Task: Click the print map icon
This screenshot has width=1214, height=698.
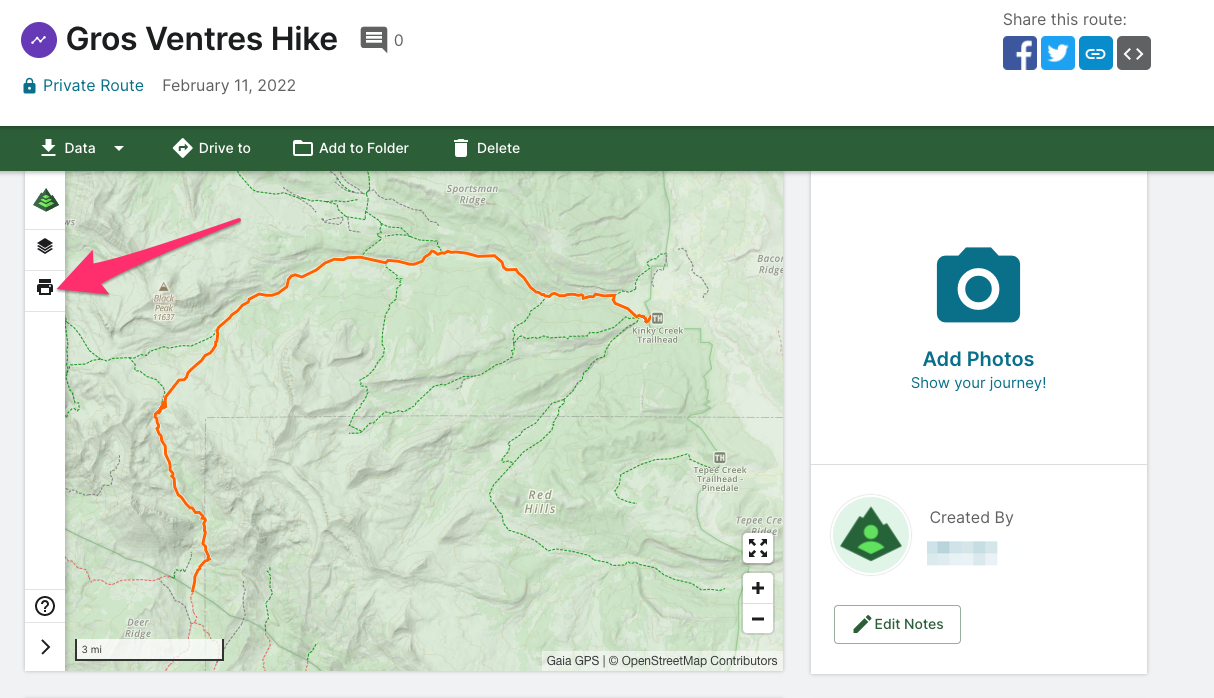Action: click(45, 288)
